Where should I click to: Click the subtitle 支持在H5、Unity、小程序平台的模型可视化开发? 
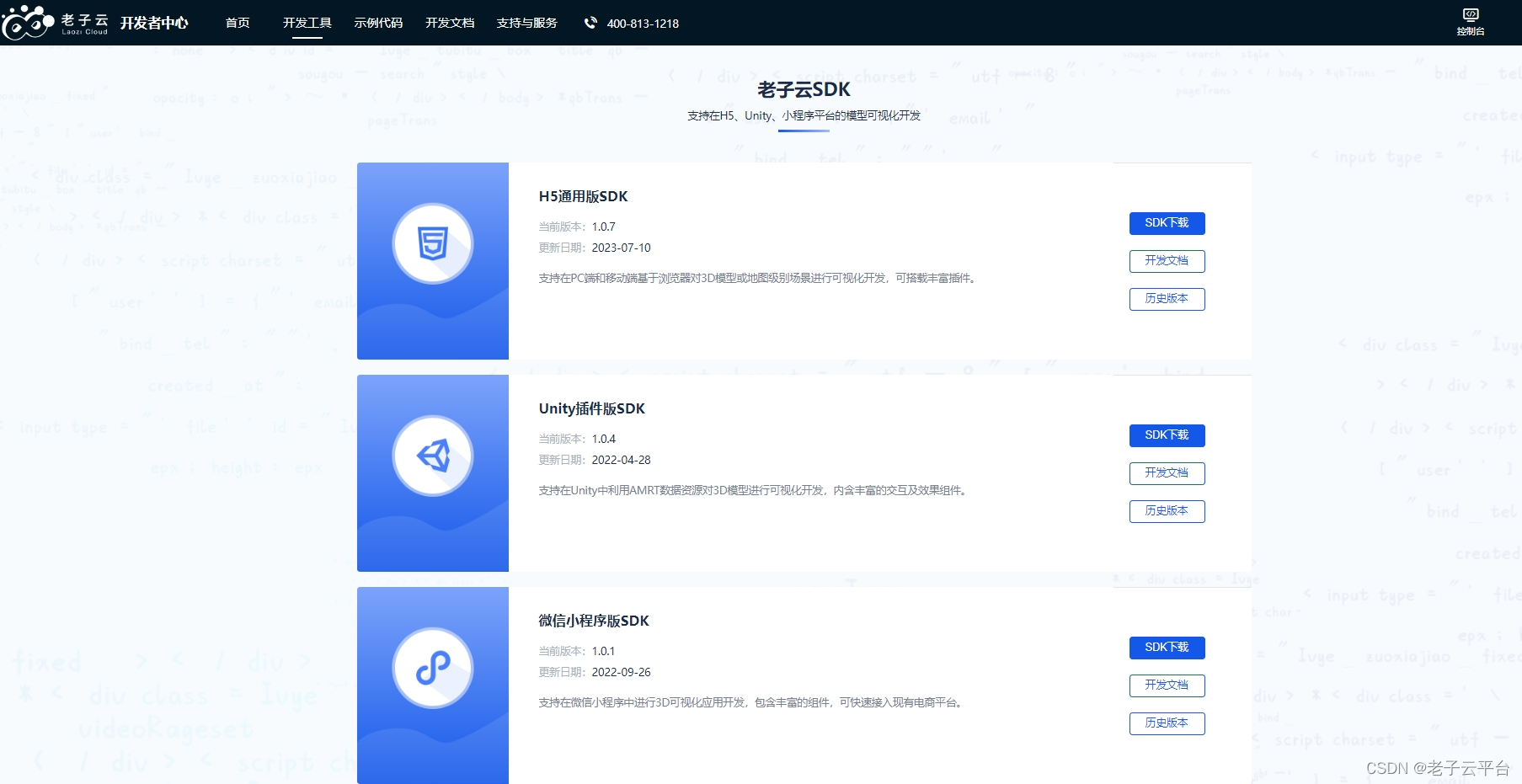click(x=804, y=115)
